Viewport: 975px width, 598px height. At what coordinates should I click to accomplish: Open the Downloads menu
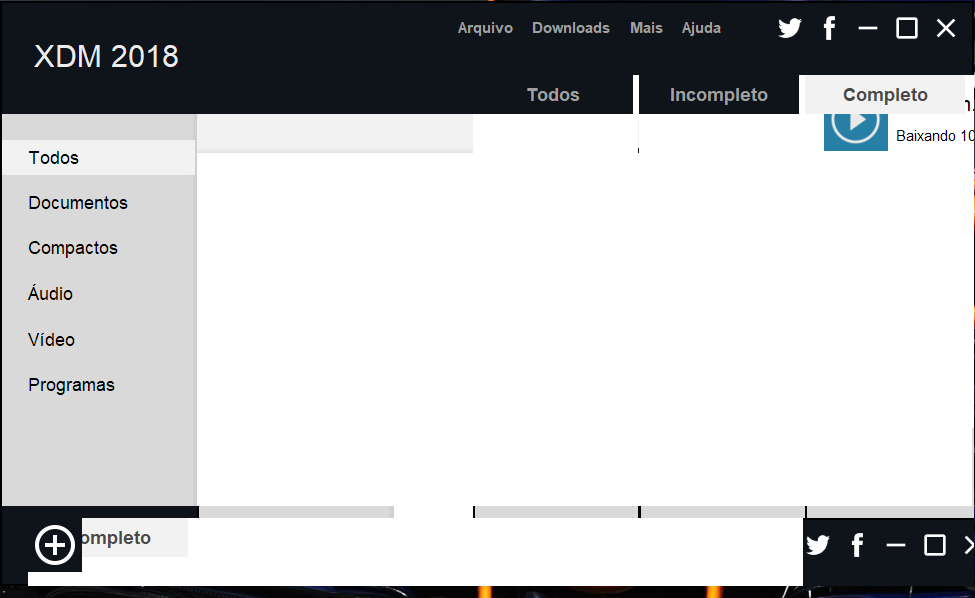pos(570,28)
